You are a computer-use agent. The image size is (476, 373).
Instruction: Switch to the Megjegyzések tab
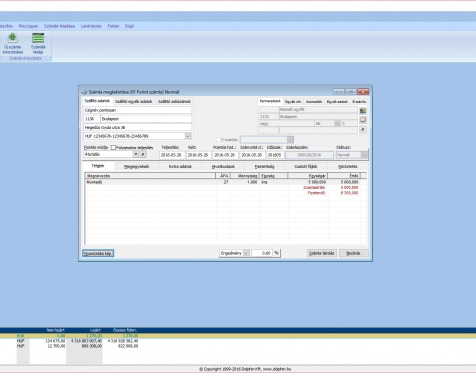tap(136, 167)
